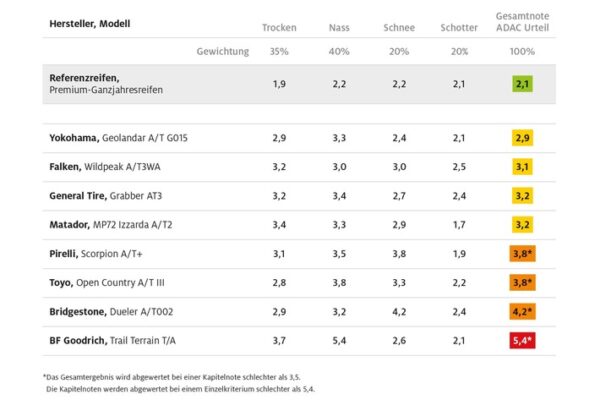Click Falken's yellow 3,1 overall badge
The width and height of the screenshot is (600, 400).
tap(522, 166)
